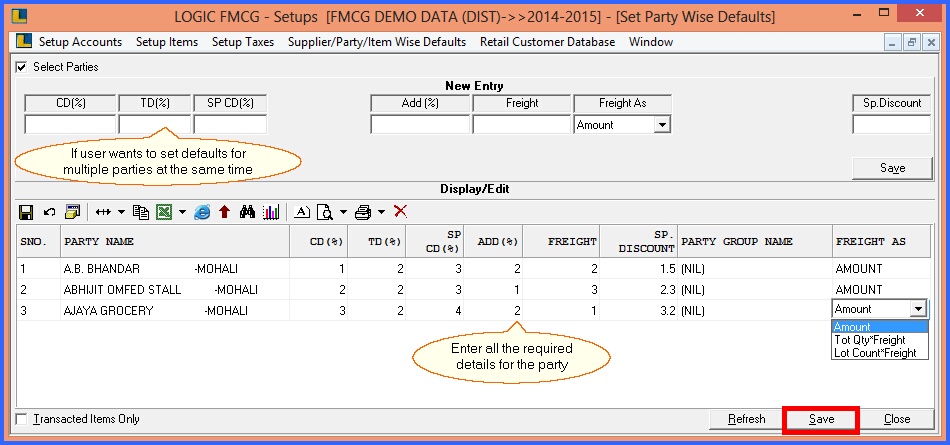
Task: Click the LOGIC app icon in menu bar
Action: point(23,41)
